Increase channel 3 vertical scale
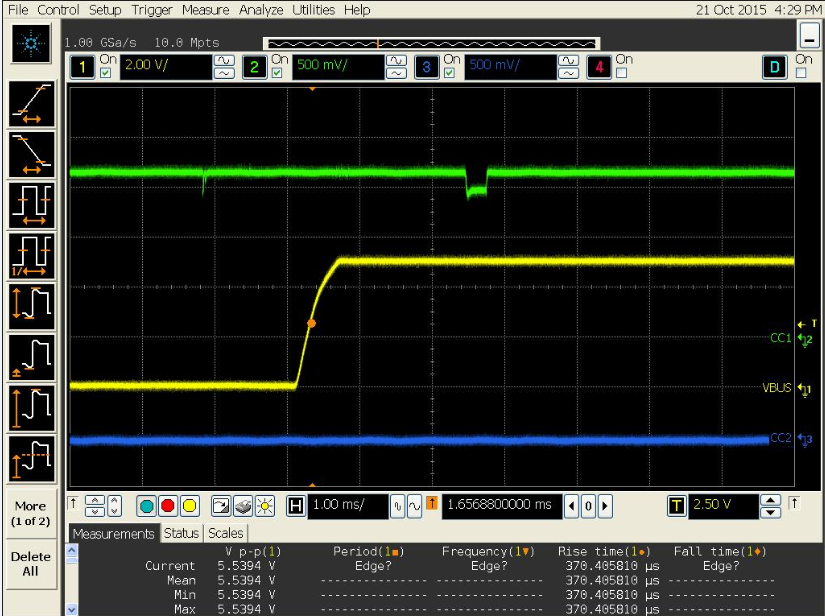The image size is (825, 616). coord(568,60)
